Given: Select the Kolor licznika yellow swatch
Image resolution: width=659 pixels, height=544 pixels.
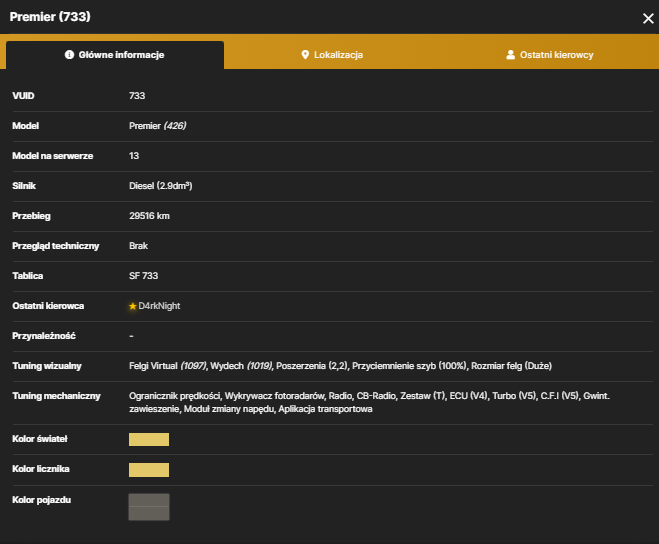Looking at the screenshot, I should [x=149, y=470].
